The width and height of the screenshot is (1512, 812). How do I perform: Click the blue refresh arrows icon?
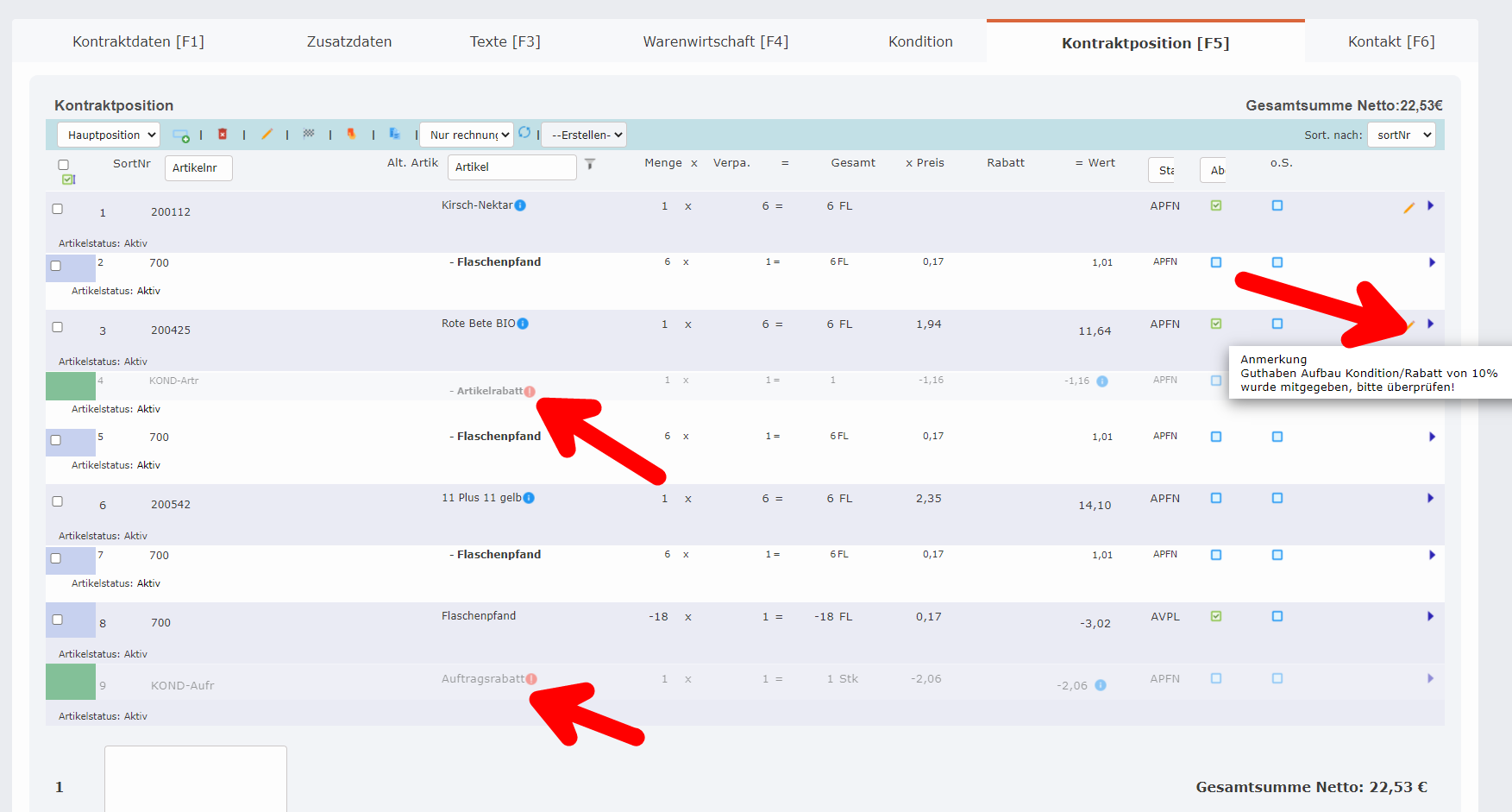pyautogui.click(x=524, y=133)
